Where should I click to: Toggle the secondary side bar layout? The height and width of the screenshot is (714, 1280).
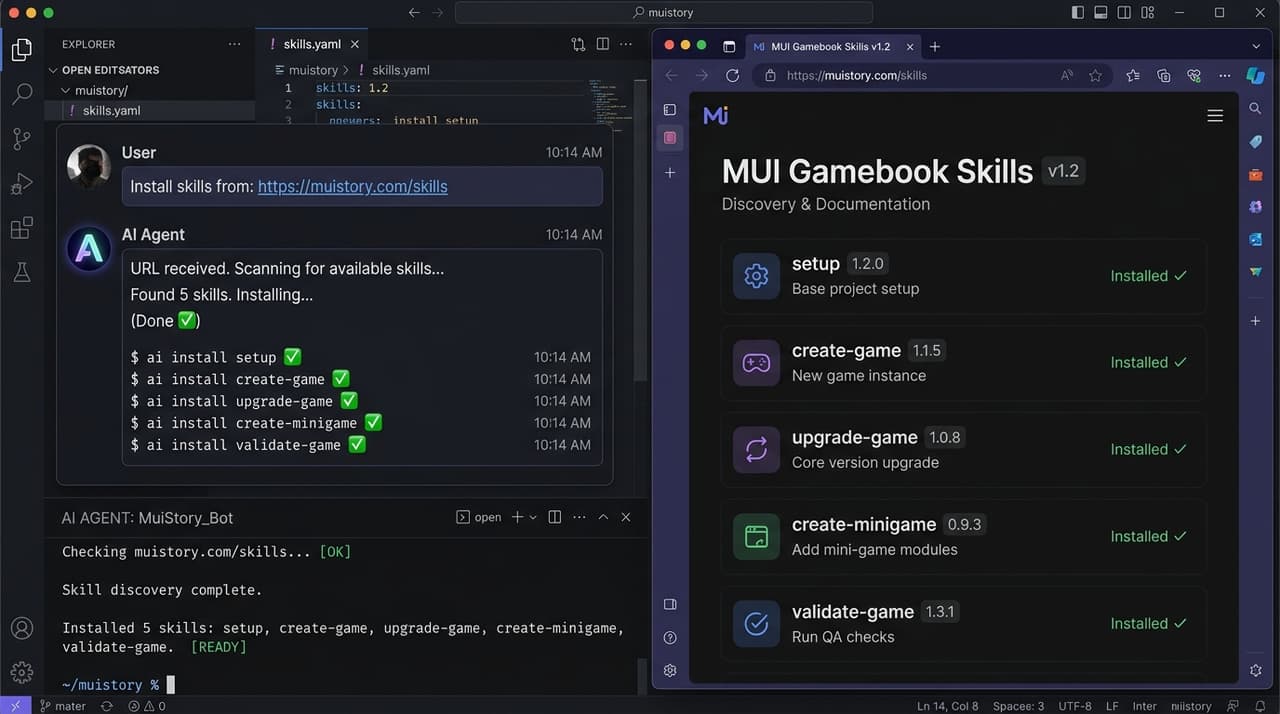1125,13
